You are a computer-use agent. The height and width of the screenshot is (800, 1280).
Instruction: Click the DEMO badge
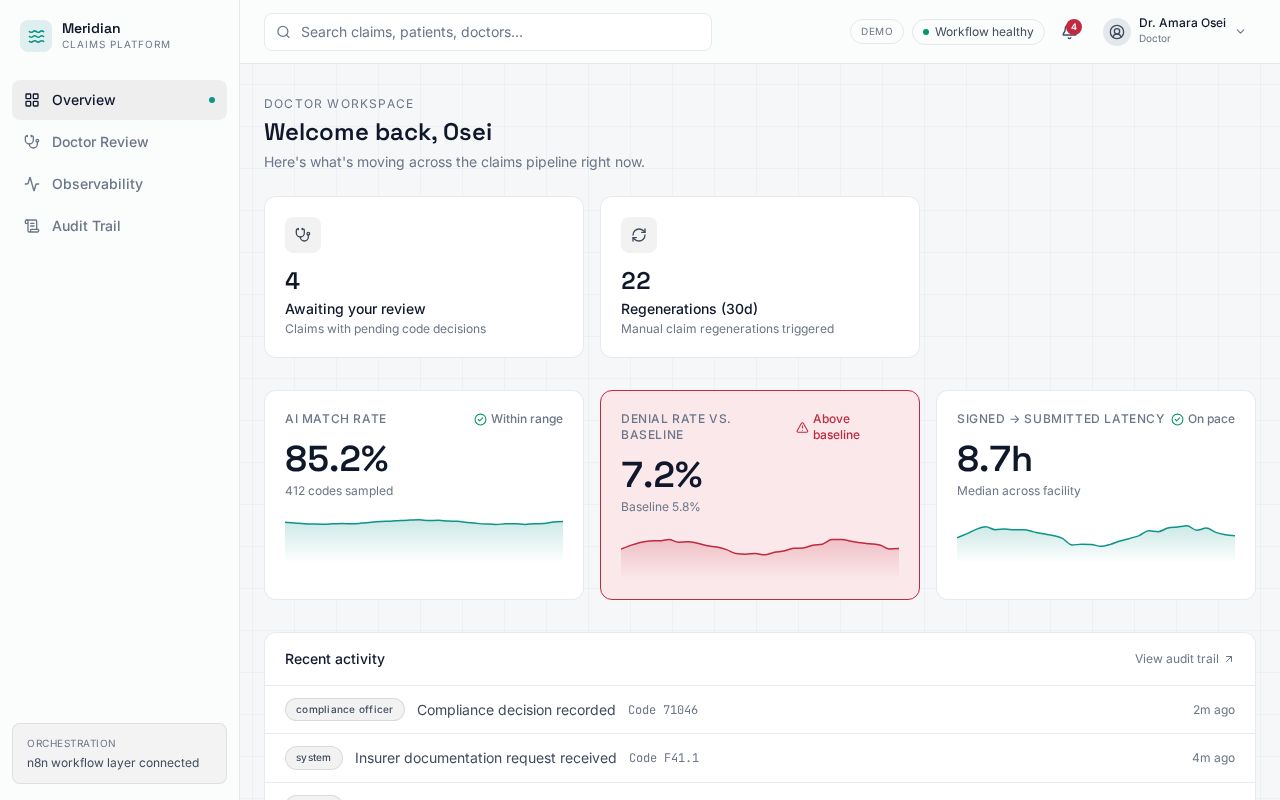click(877, 32)
